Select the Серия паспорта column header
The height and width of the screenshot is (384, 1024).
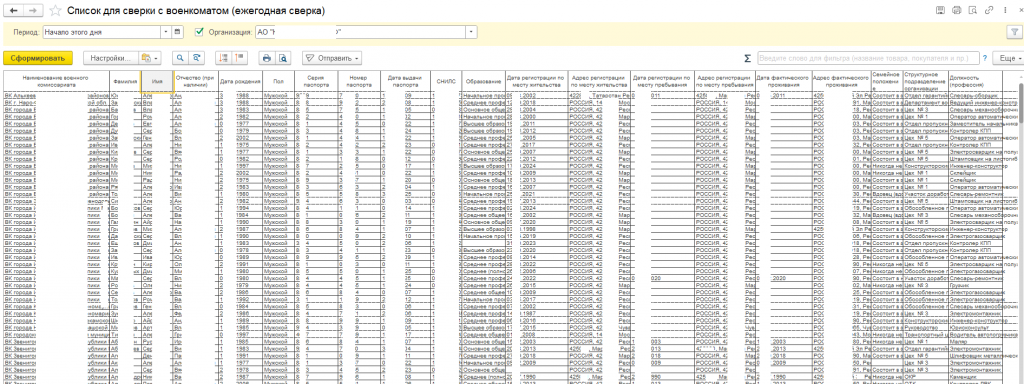pos(316,82)
